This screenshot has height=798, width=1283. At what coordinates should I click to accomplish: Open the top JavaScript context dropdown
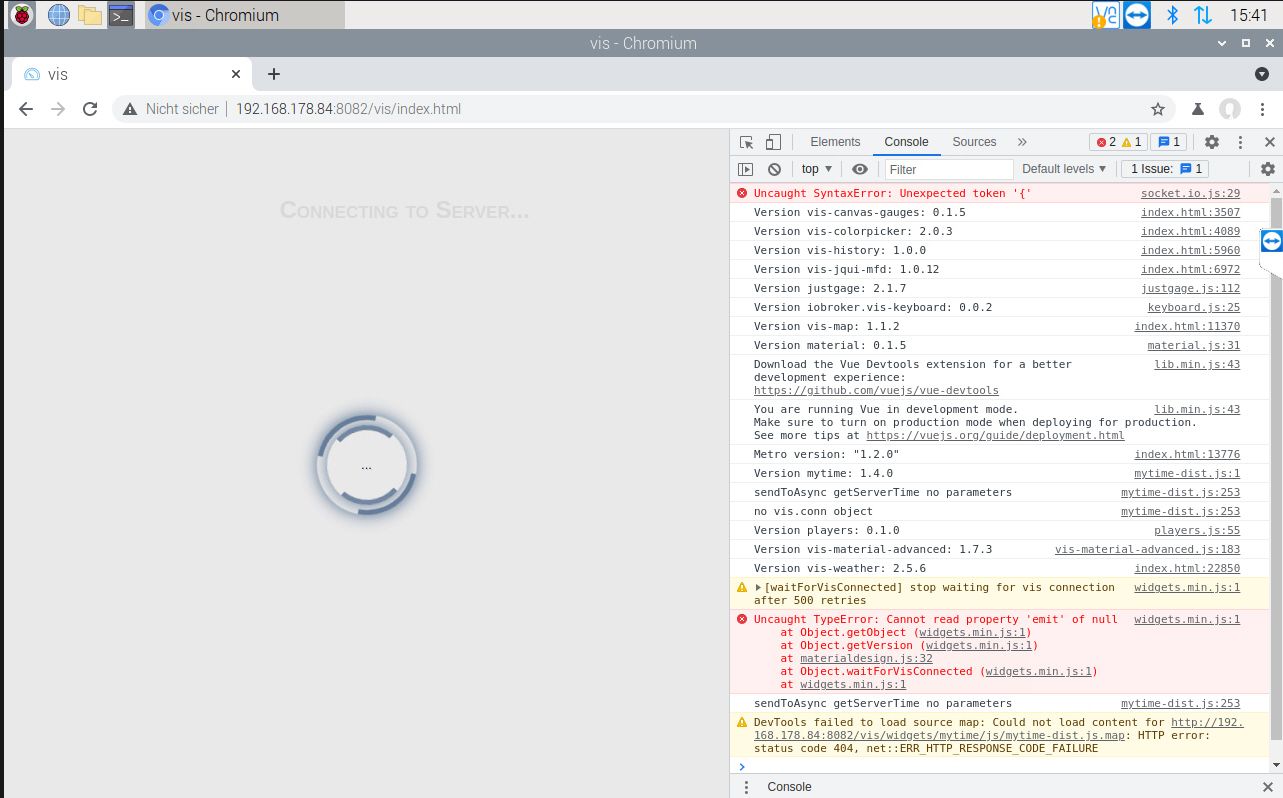tap(816, 169)
